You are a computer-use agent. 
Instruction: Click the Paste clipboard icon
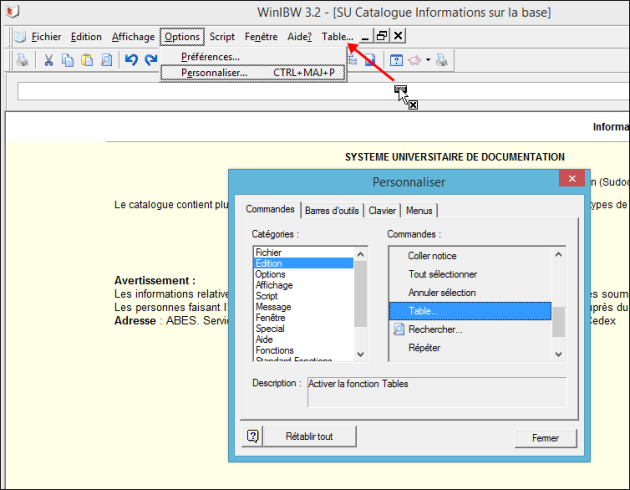click(87, 60)
